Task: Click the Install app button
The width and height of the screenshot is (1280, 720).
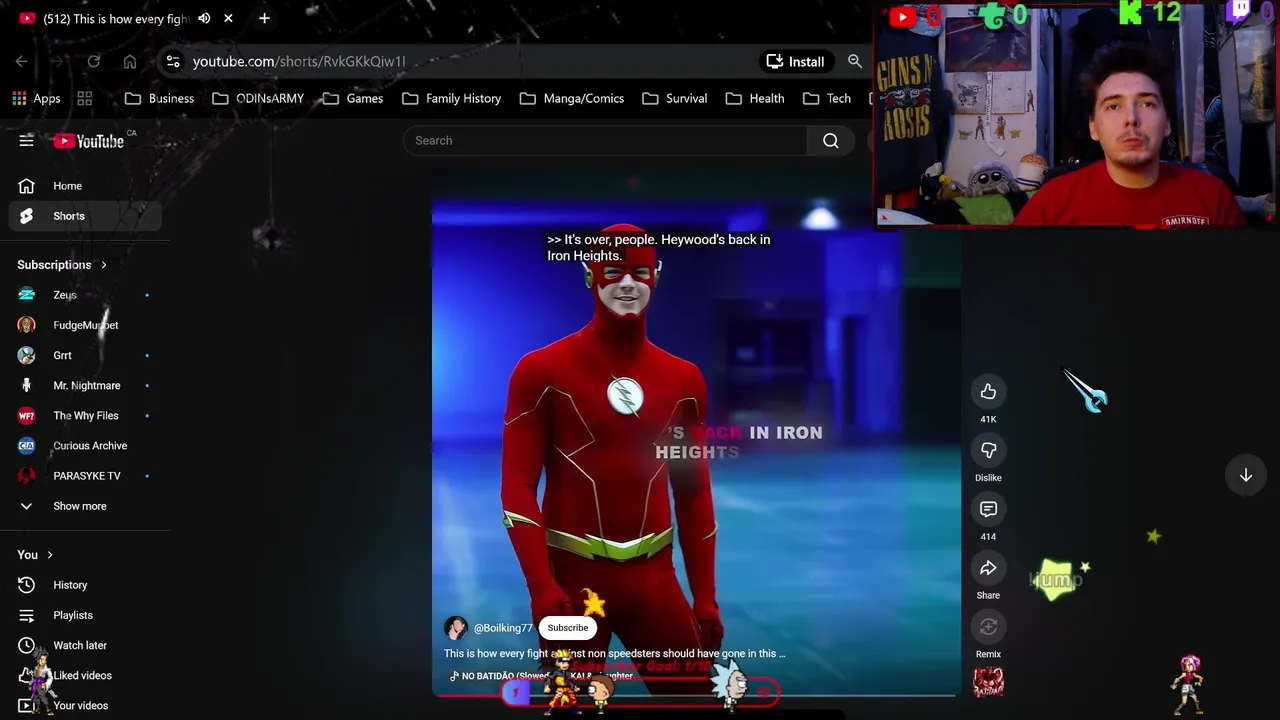Action: click(x=795, y=61)
